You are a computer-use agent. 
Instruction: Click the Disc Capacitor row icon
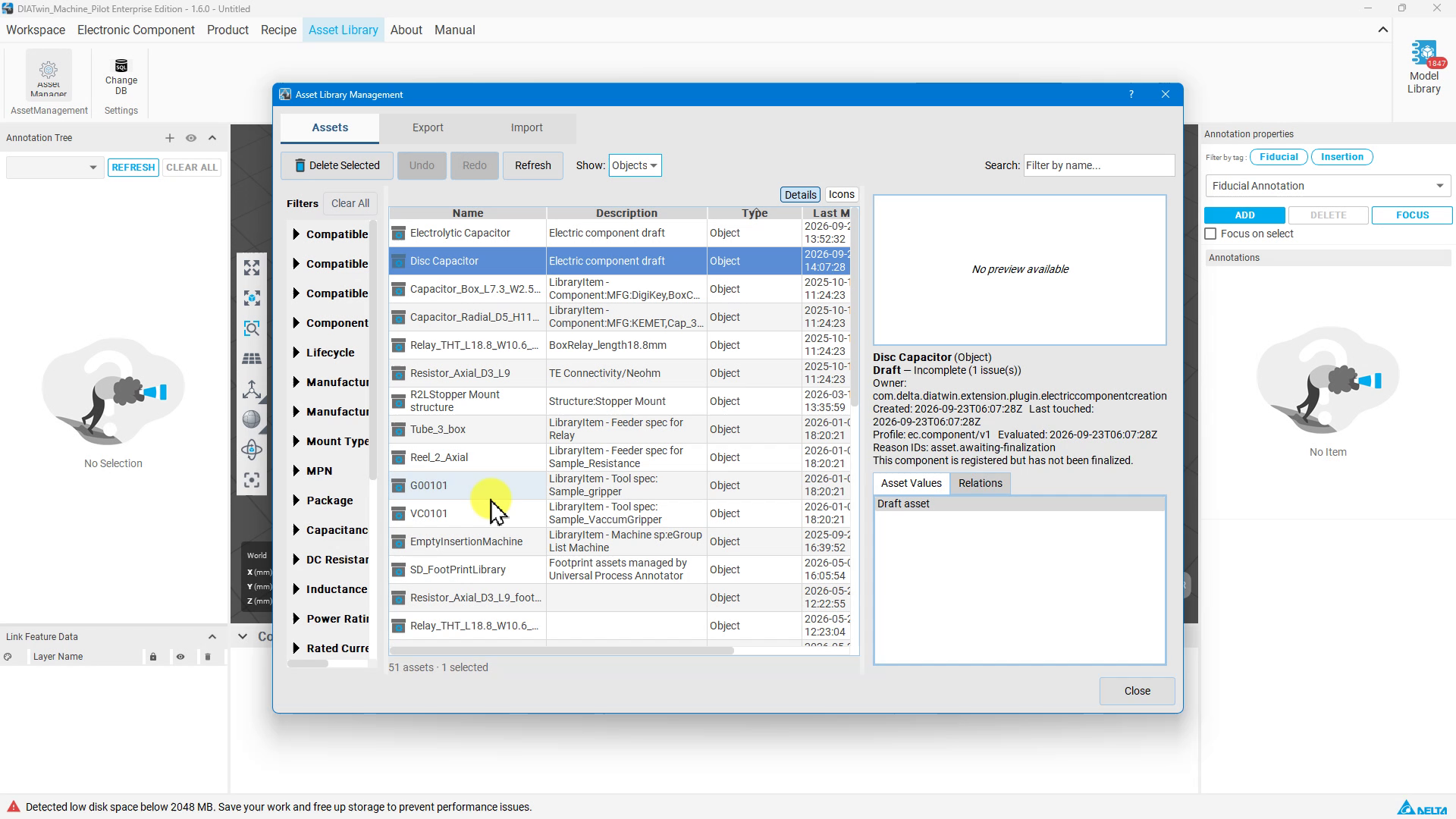(x=398, y=262)
